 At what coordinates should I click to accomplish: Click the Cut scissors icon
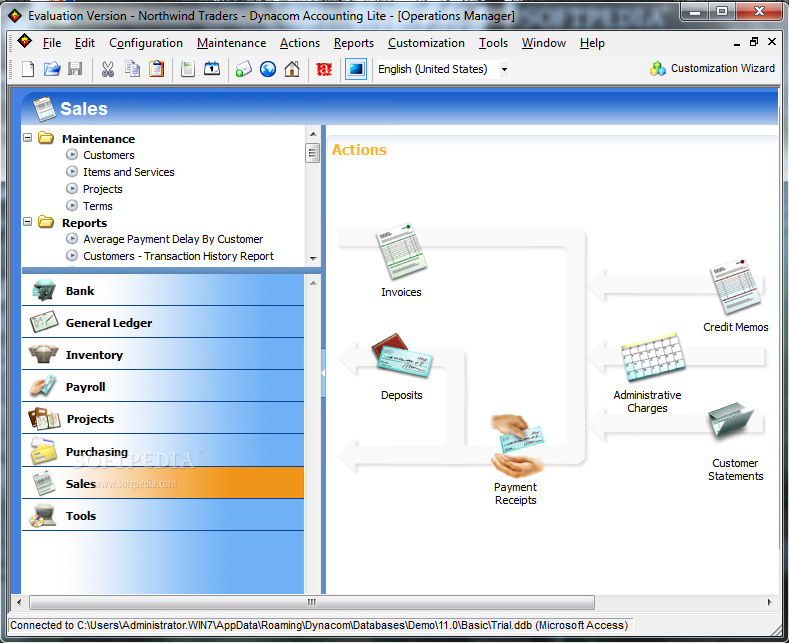tap(108, 69)
